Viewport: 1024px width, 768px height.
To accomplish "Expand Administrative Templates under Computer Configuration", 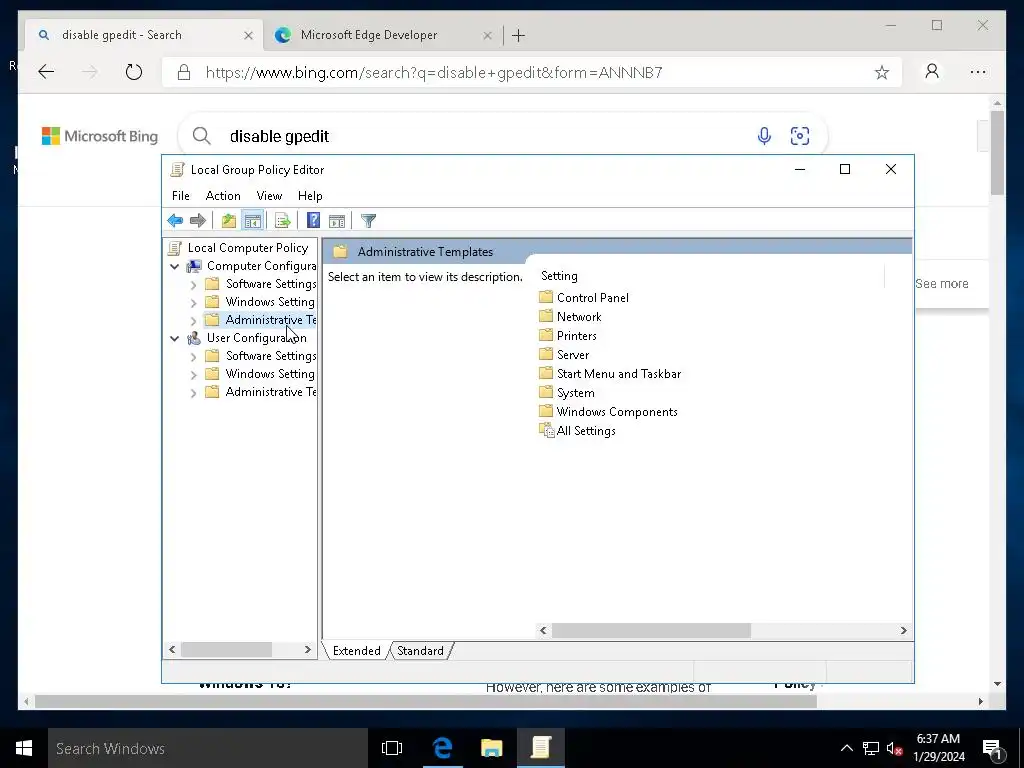I will coord(193,321).
